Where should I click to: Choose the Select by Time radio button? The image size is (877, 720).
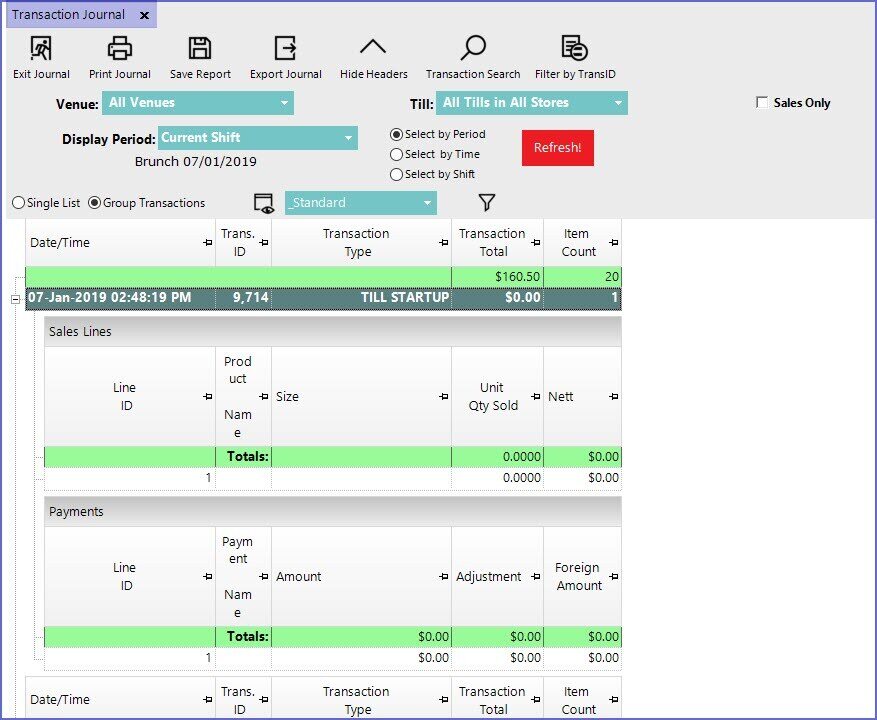coord(397,155)
